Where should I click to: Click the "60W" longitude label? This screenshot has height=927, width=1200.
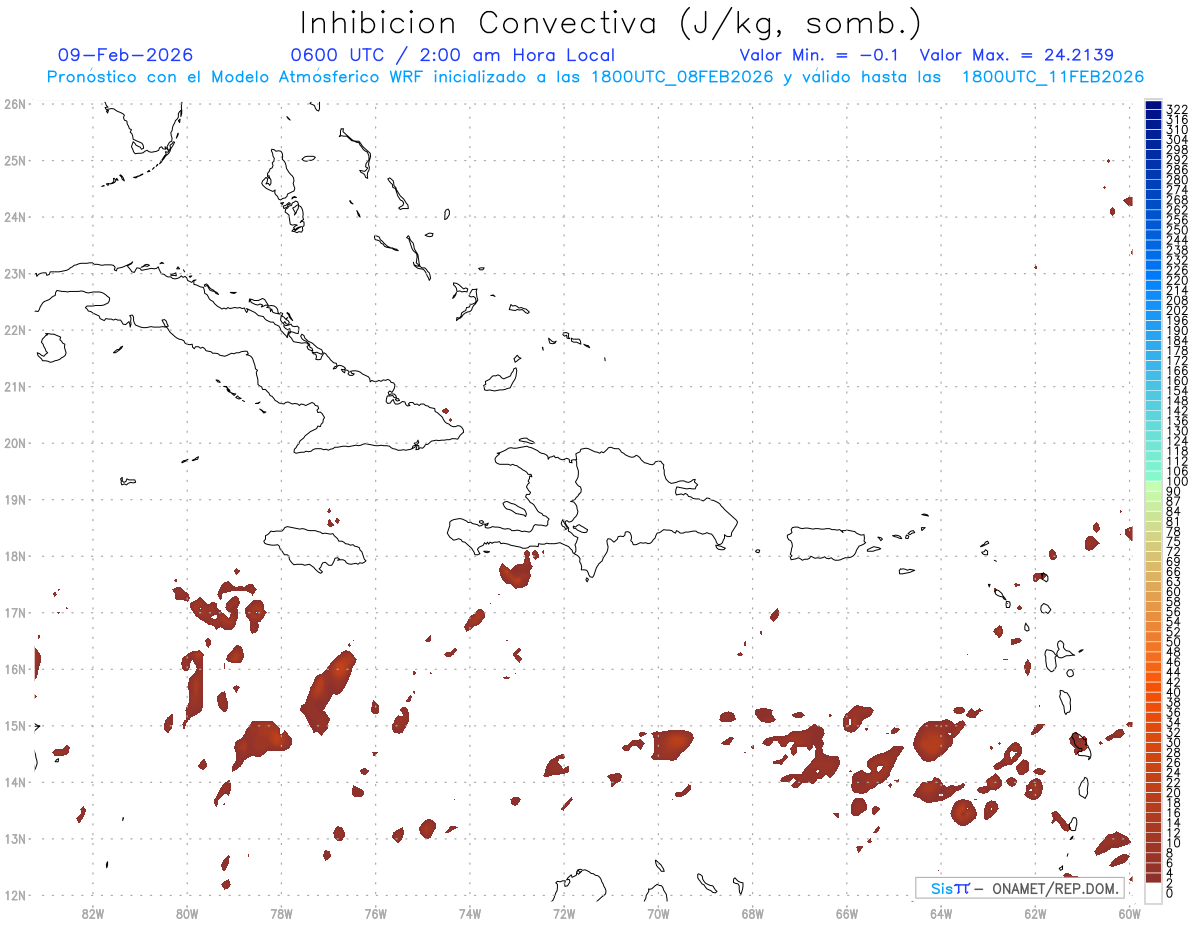[x=1129, y=914]
